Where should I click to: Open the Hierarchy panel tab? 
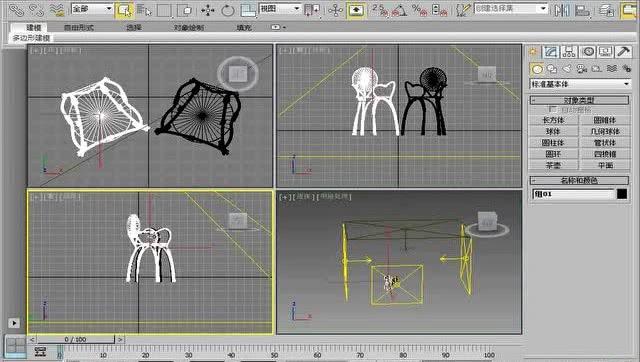point(569,52)
